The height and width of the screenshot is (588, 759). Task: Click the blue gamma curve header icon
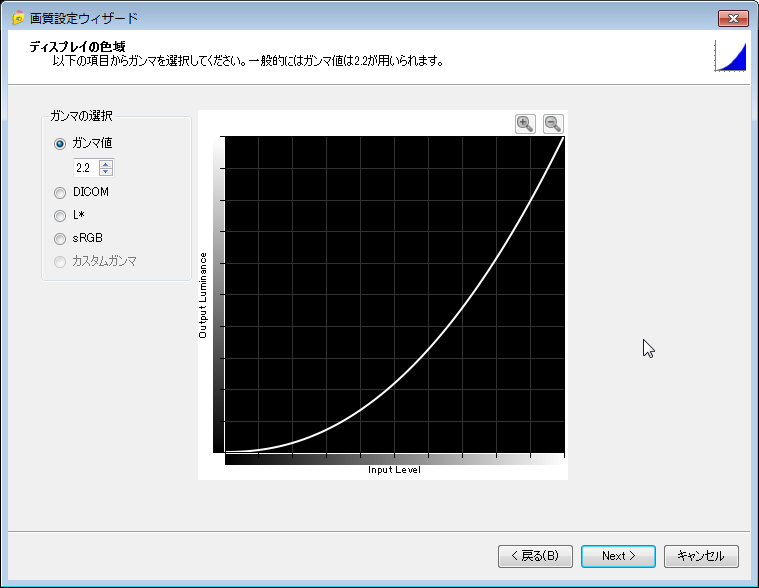click(x=732, y=55)
